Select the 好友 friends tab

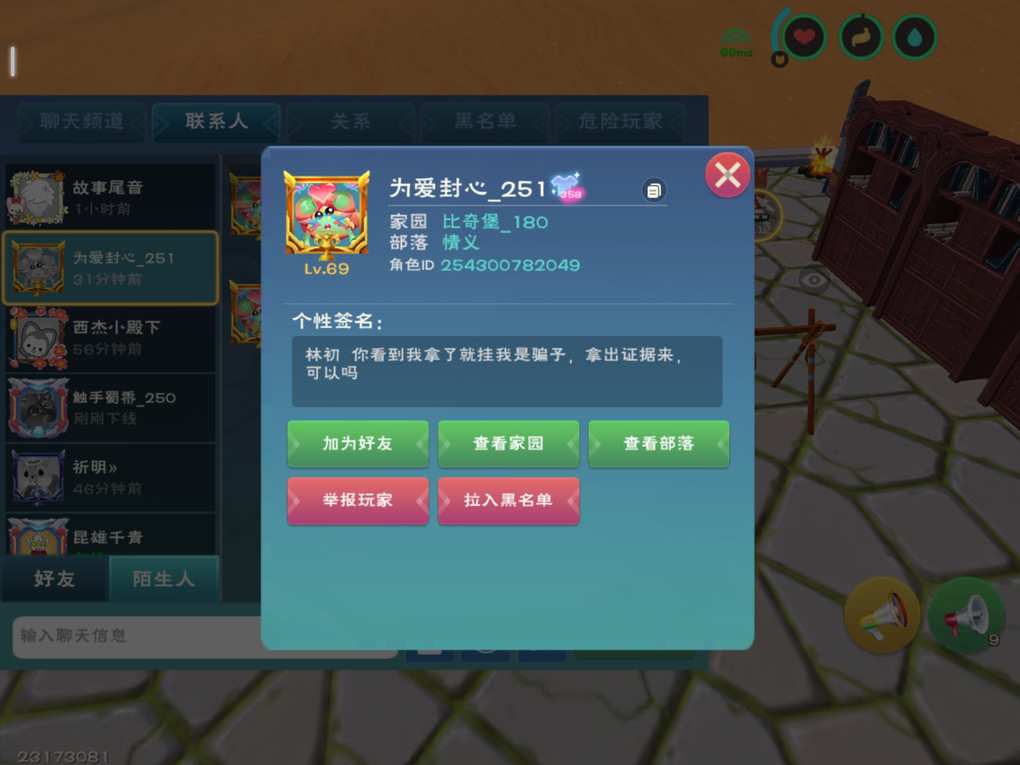[x=54, y=579]
